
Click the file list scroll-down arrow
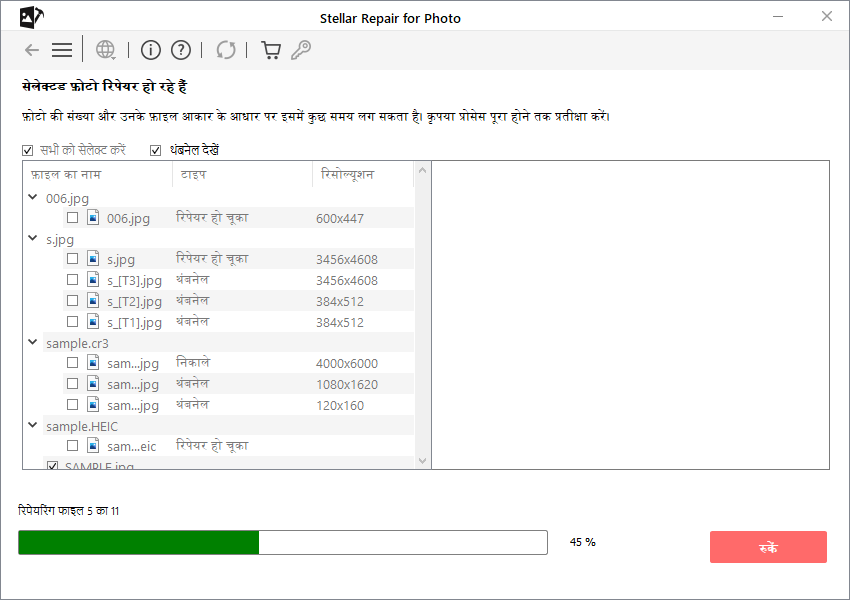click(x=422, y=461)
